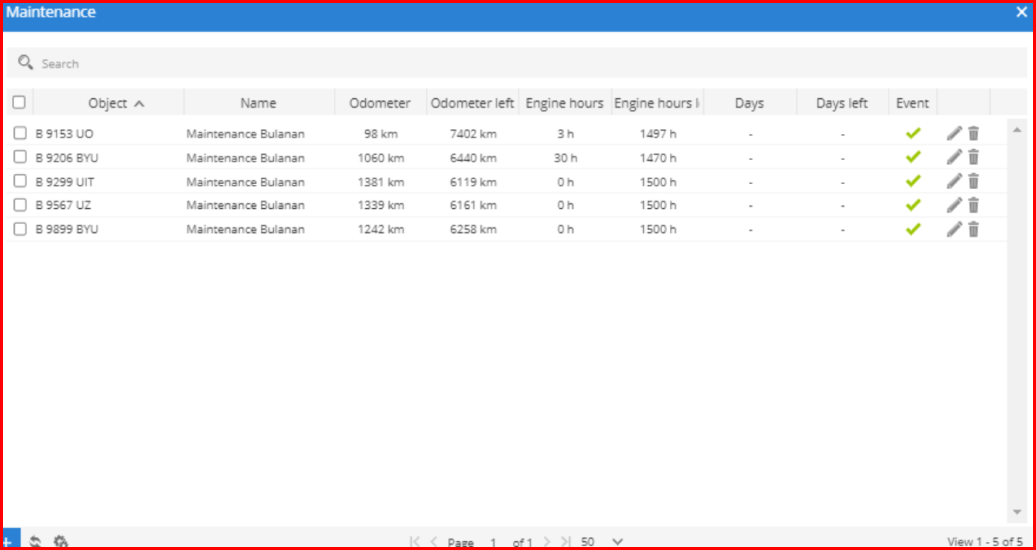This screenshot has height=550, width=1036.
Task: Click the refresh icon in bottom bar
Action: tap(35, 541)
